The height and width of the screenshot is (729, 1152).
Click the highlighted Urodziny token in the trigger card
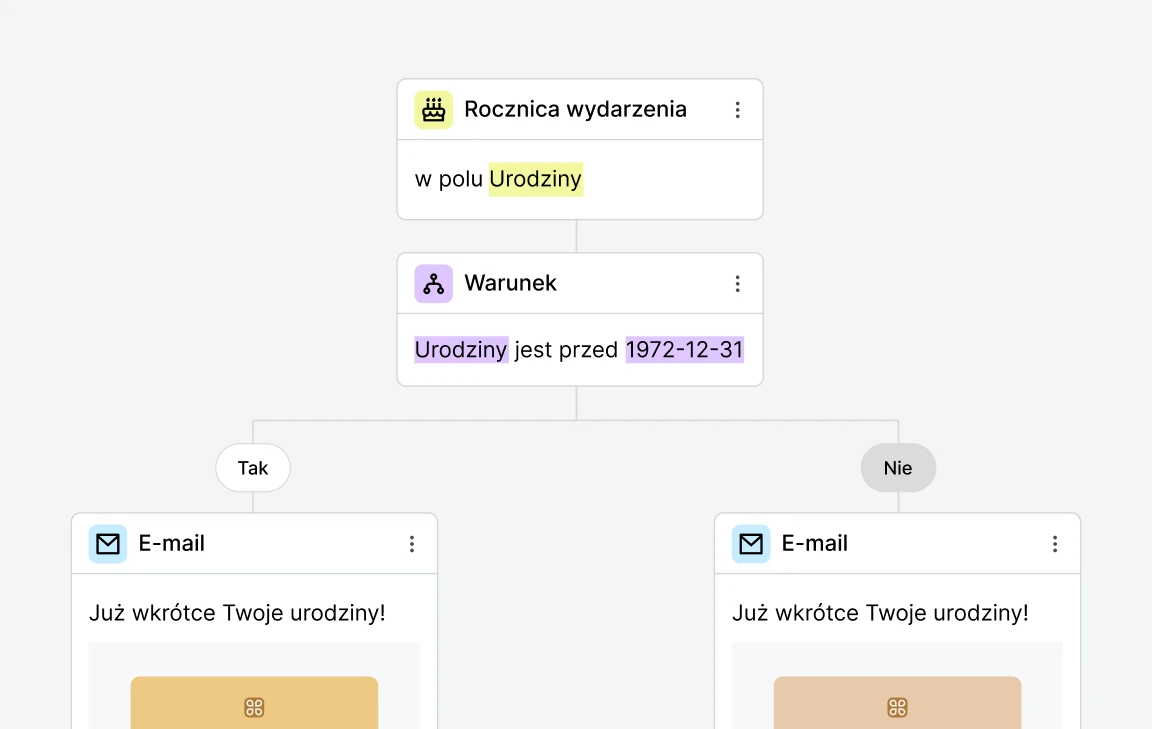pos(536,179)
